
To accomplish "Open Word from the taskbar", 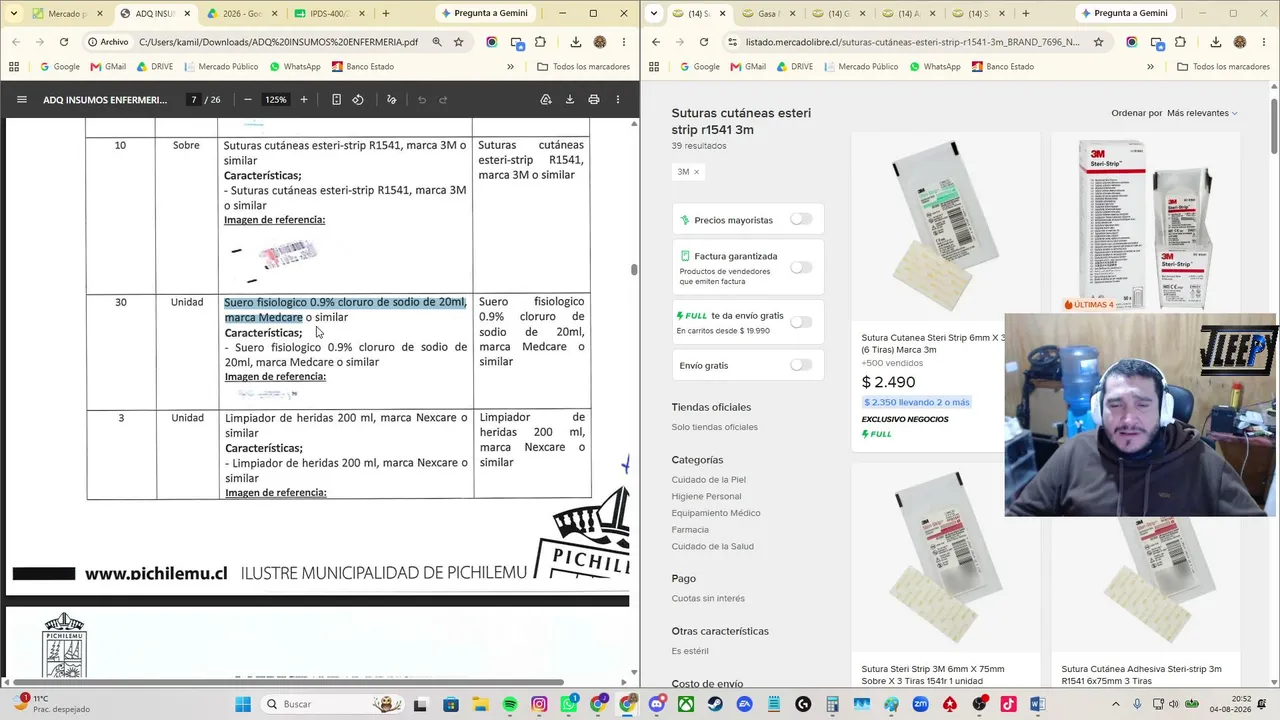I will coord(1038,704).
